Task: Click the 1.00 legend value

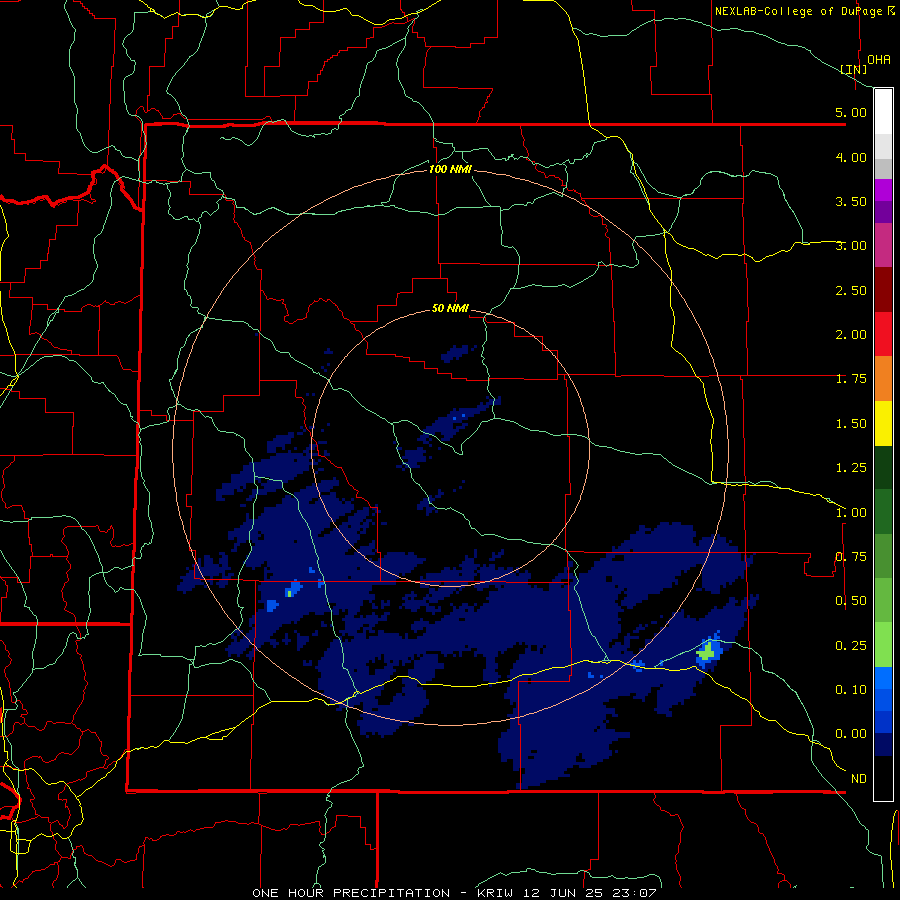Action: 851,513
